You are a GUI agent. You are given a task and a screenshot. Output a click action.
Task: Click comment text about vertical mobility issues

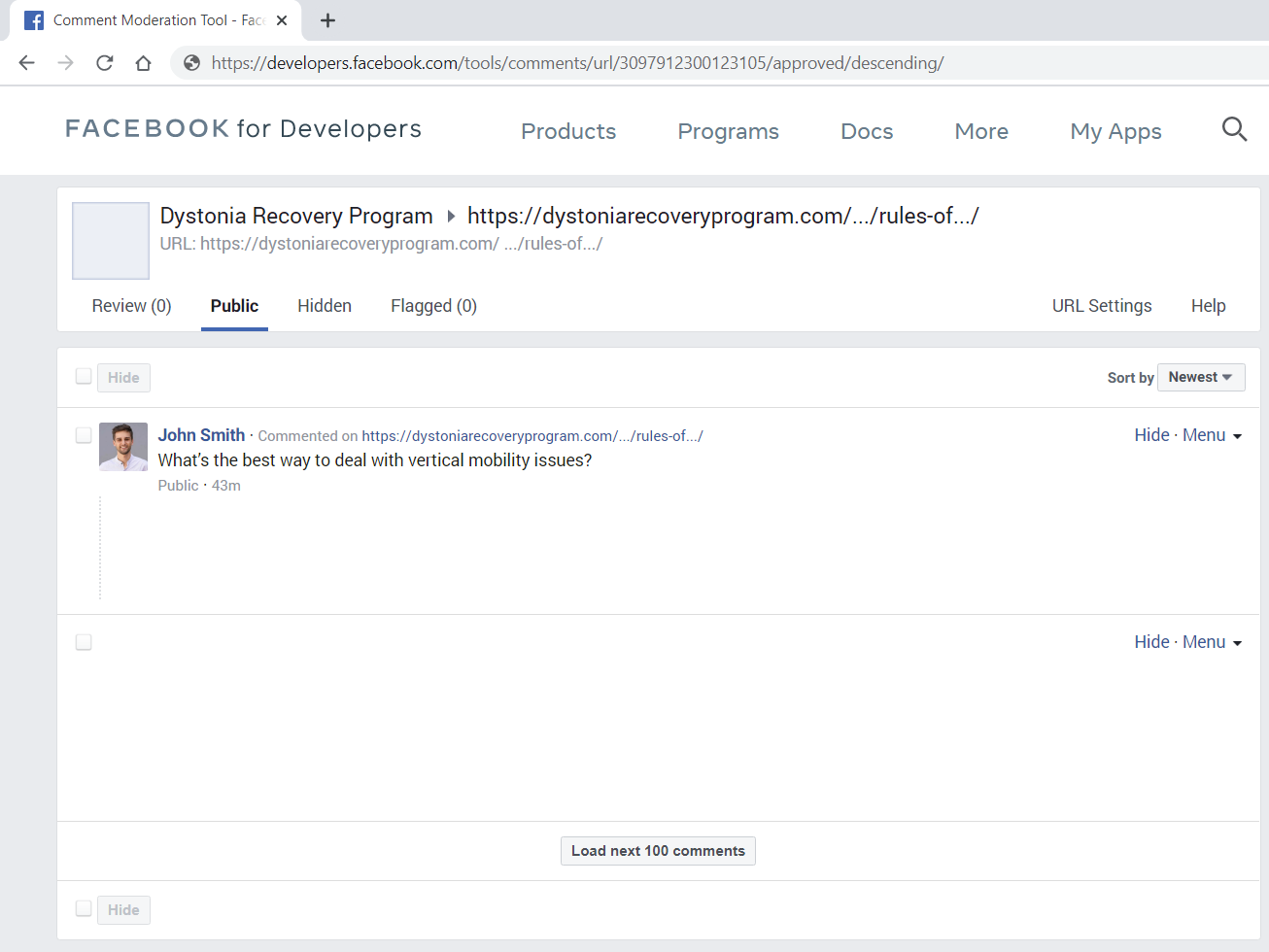pos(375,460)
